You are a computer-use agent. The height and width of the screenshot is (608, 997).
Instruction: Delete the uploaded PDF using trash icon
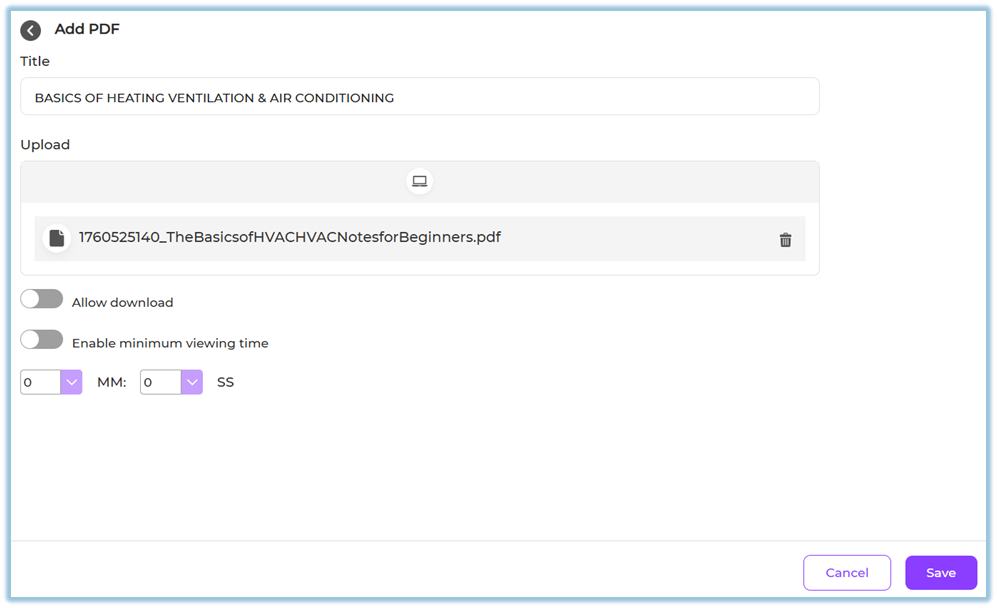click(x=785, y=240)
